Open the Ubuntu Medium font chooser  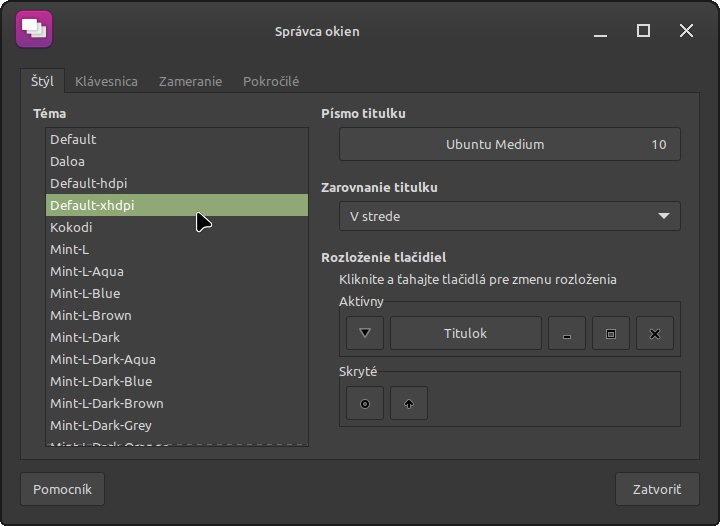(510, 144)
